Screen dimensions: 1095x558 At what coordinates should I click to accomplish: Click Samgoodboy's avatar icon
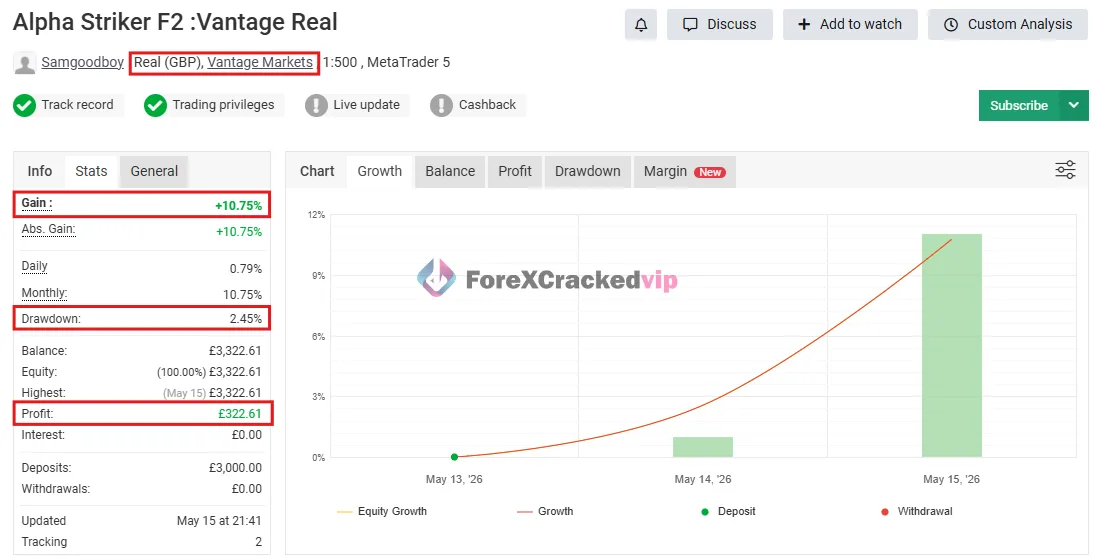(24, 63)
